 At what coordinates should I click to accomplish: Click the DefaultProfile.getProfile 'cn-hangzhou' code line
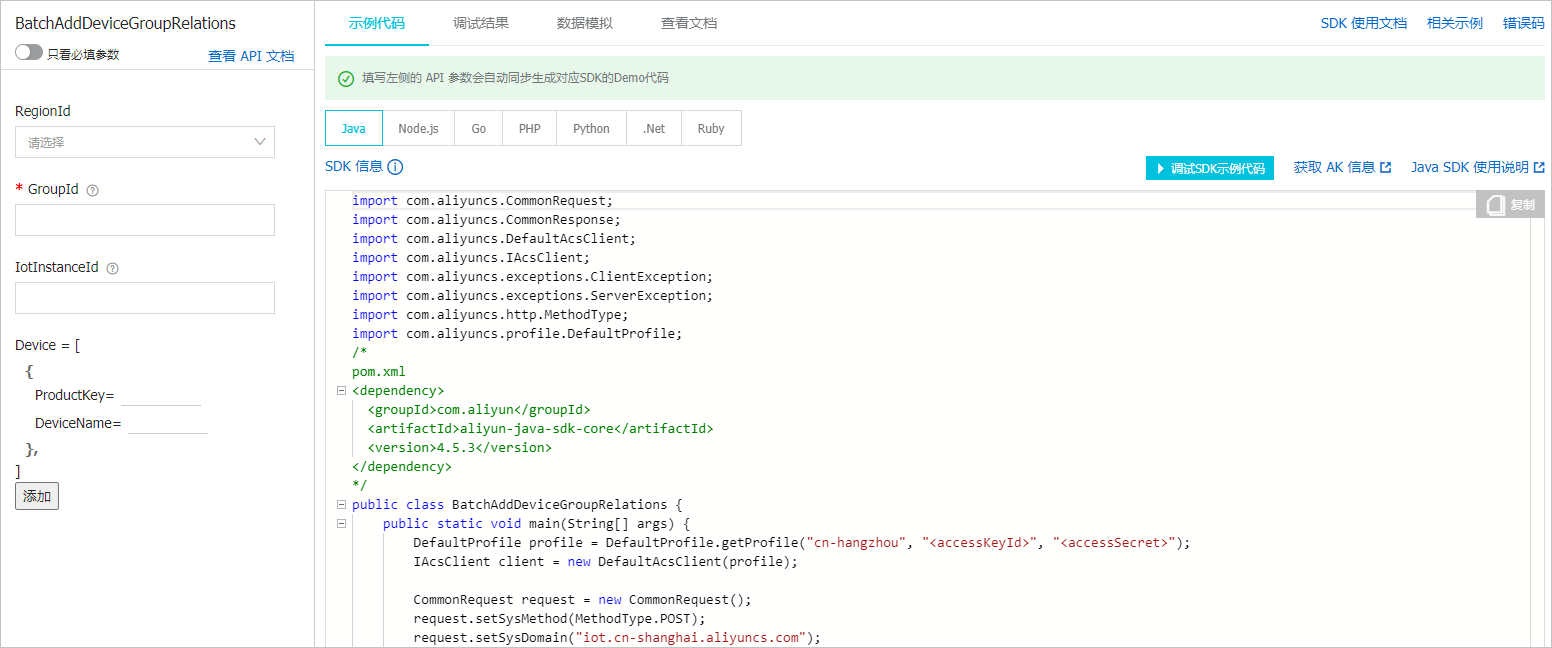click(802, 543)
